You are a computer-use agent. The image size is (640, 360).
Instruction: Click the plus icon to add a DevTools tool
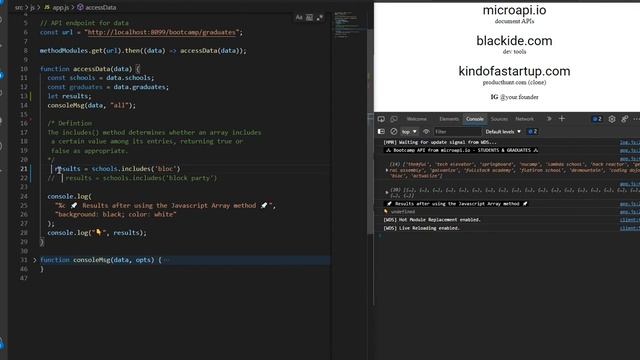(562, 119)
